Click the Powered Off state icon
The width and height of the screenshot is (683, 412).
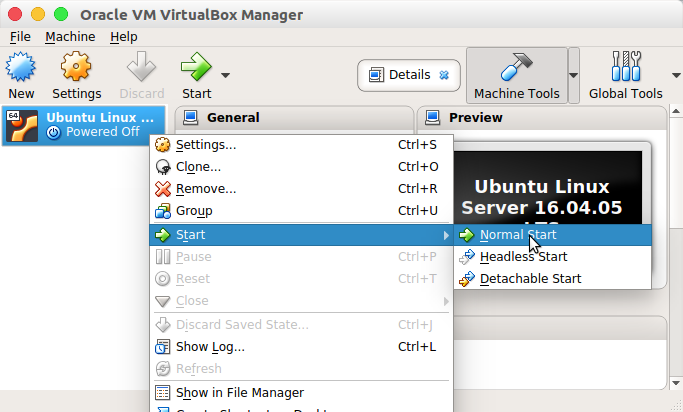coord(54,132)
